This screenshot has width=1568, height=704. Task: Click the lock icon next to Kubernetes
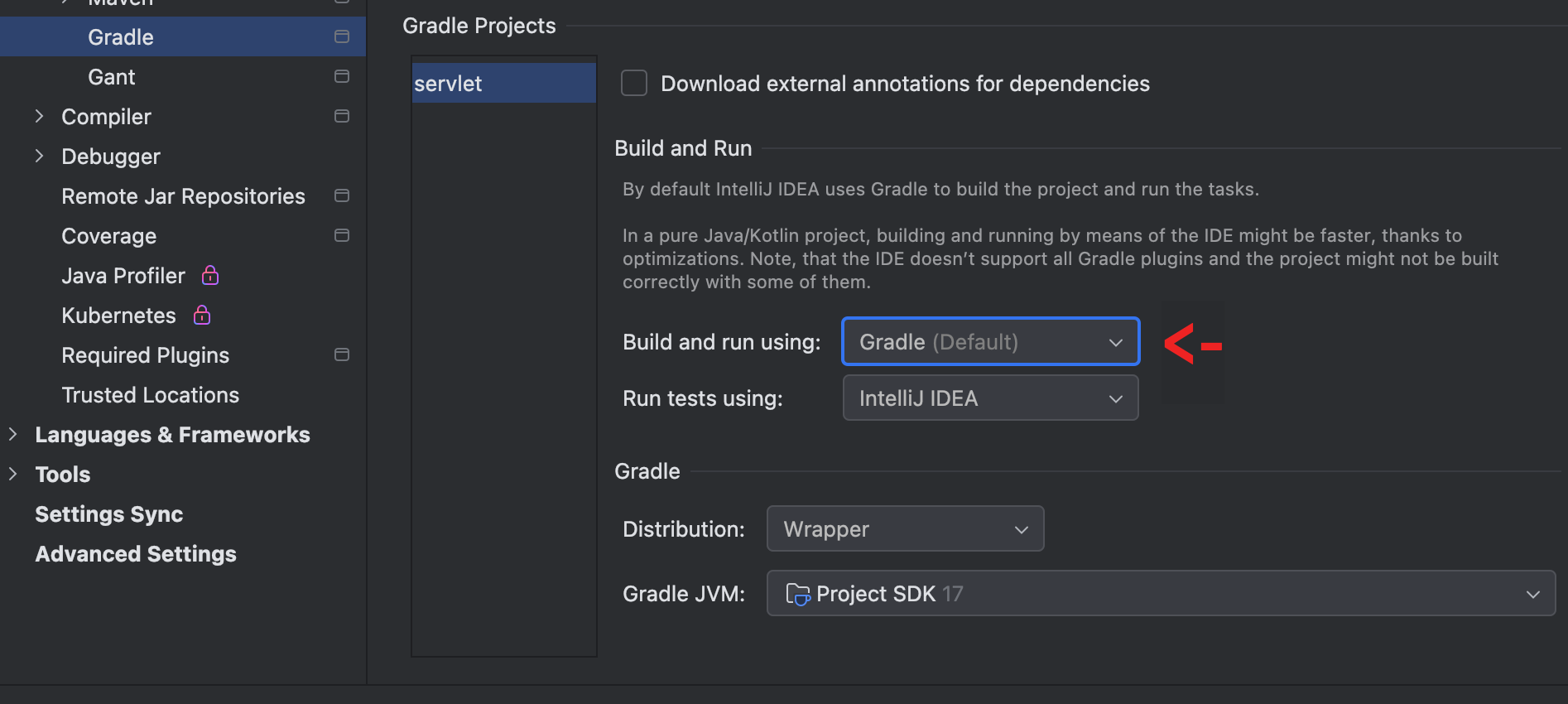202,315
